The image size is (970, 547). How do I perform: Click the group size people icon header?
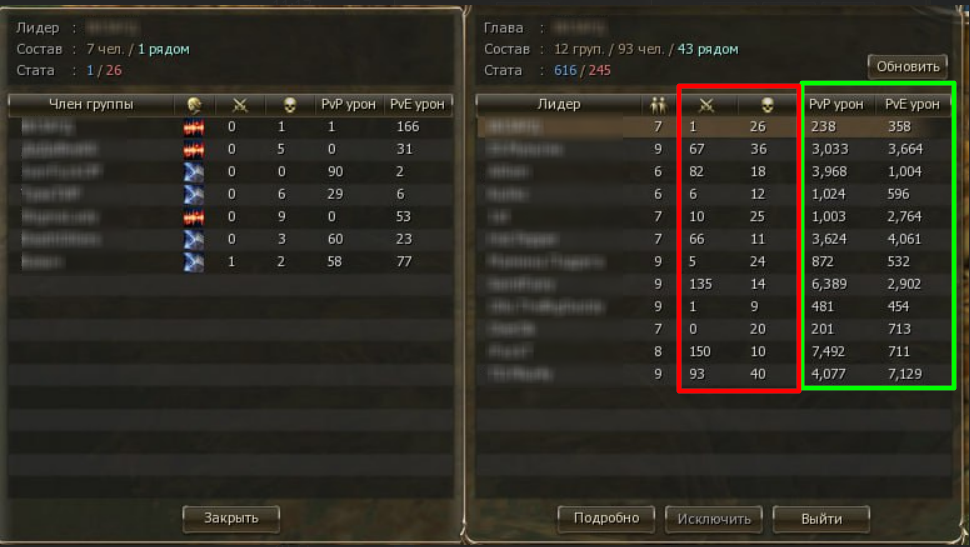tap(658, 105)
